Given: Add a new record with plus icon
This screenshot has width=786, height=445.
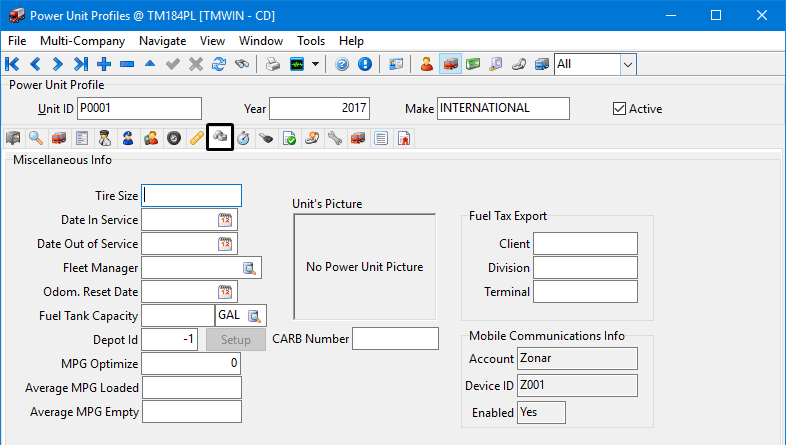Looking at the screenshot, I should [x=104, y=64].
